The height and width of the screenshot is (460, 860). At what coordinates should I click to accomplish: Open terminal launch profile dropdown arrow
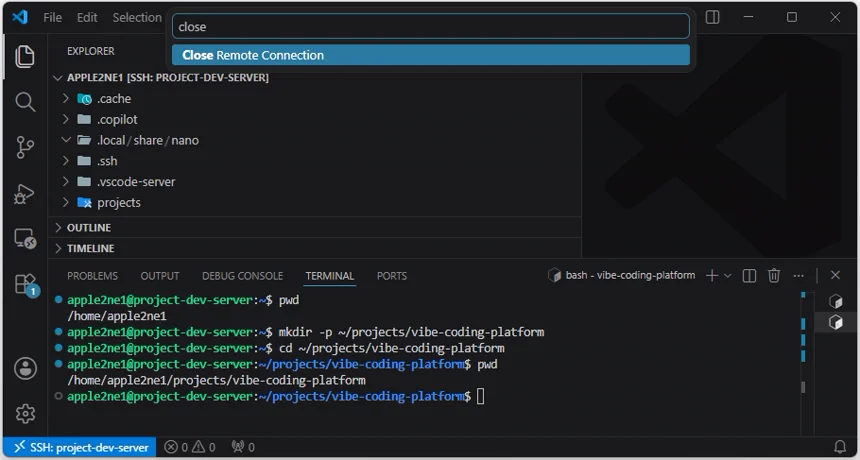click(728, 275)
